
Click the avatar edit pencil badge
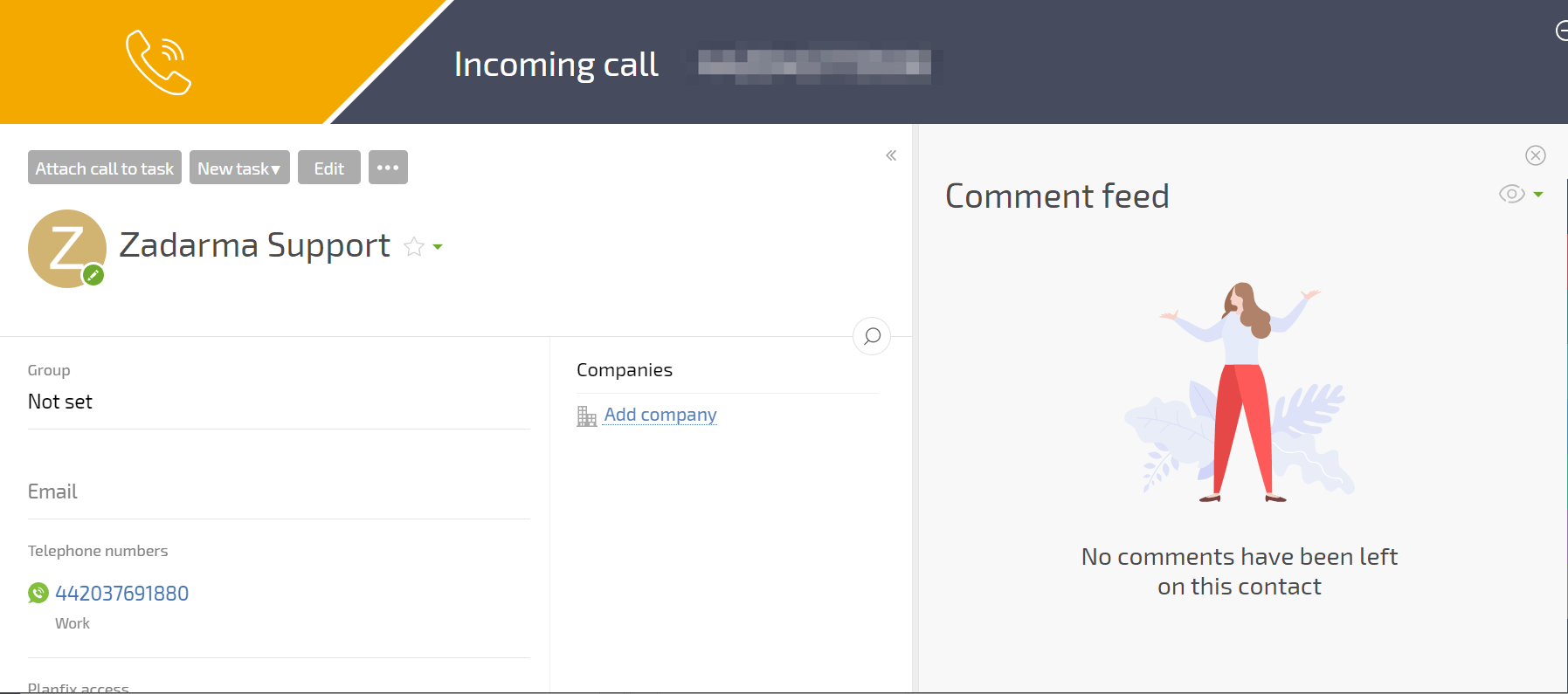(93, 276)
